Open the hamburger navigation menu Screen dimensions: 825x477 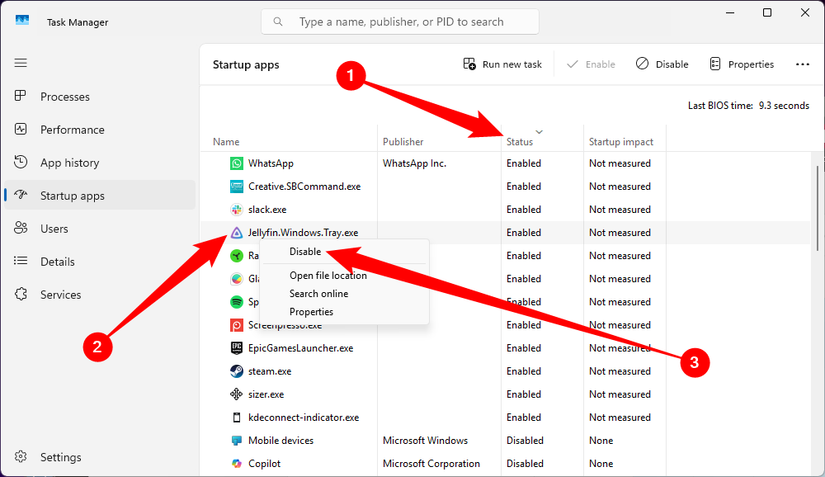[20, 63]
